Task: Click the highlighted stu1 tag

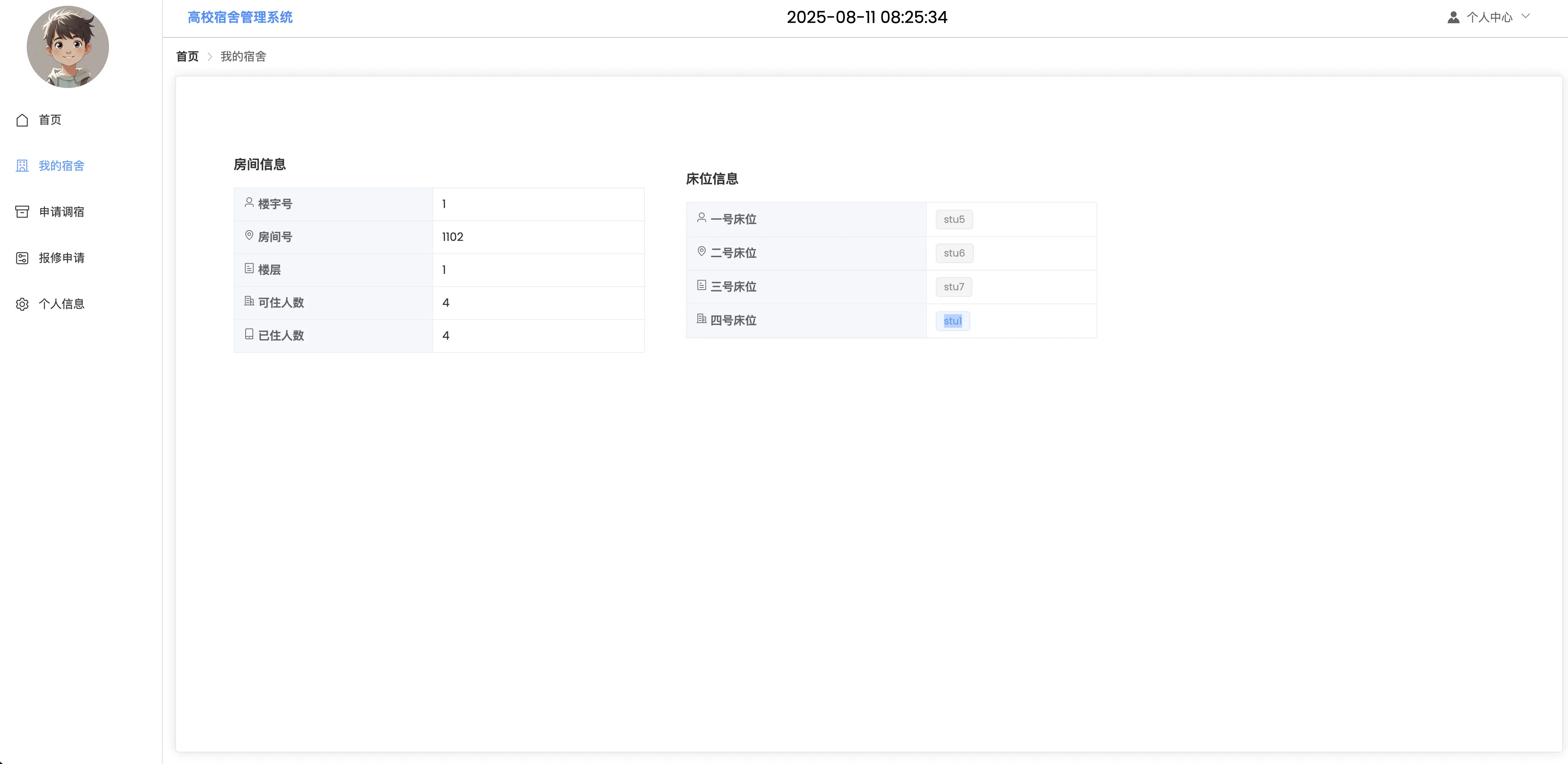Action: click(x=953, y=321)
